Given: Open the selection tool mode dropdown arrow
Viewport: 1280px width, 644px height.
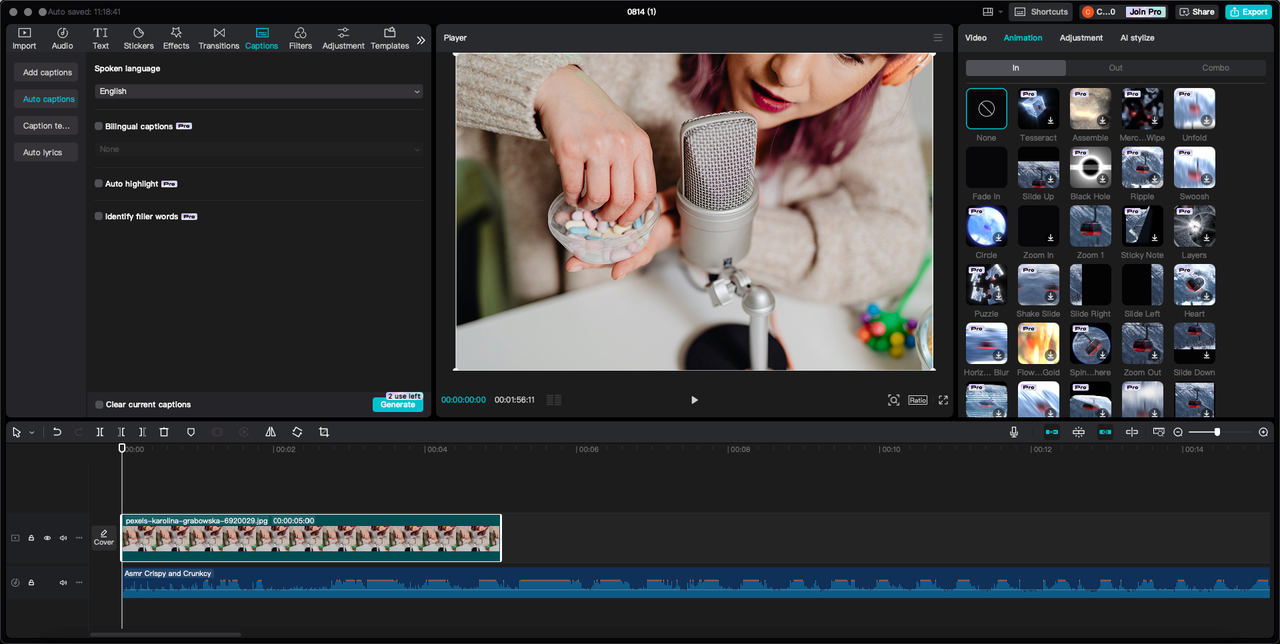Looking at the screenshot, I should (x=32, y=433).
